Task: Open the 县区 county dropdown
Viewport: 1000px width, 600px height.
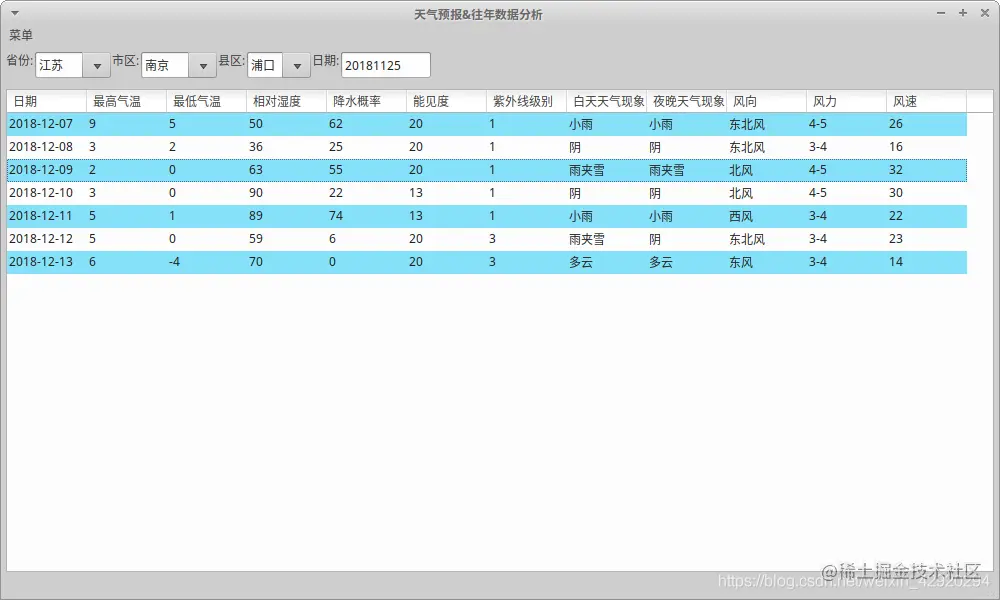Action: [x=297, y=64]
